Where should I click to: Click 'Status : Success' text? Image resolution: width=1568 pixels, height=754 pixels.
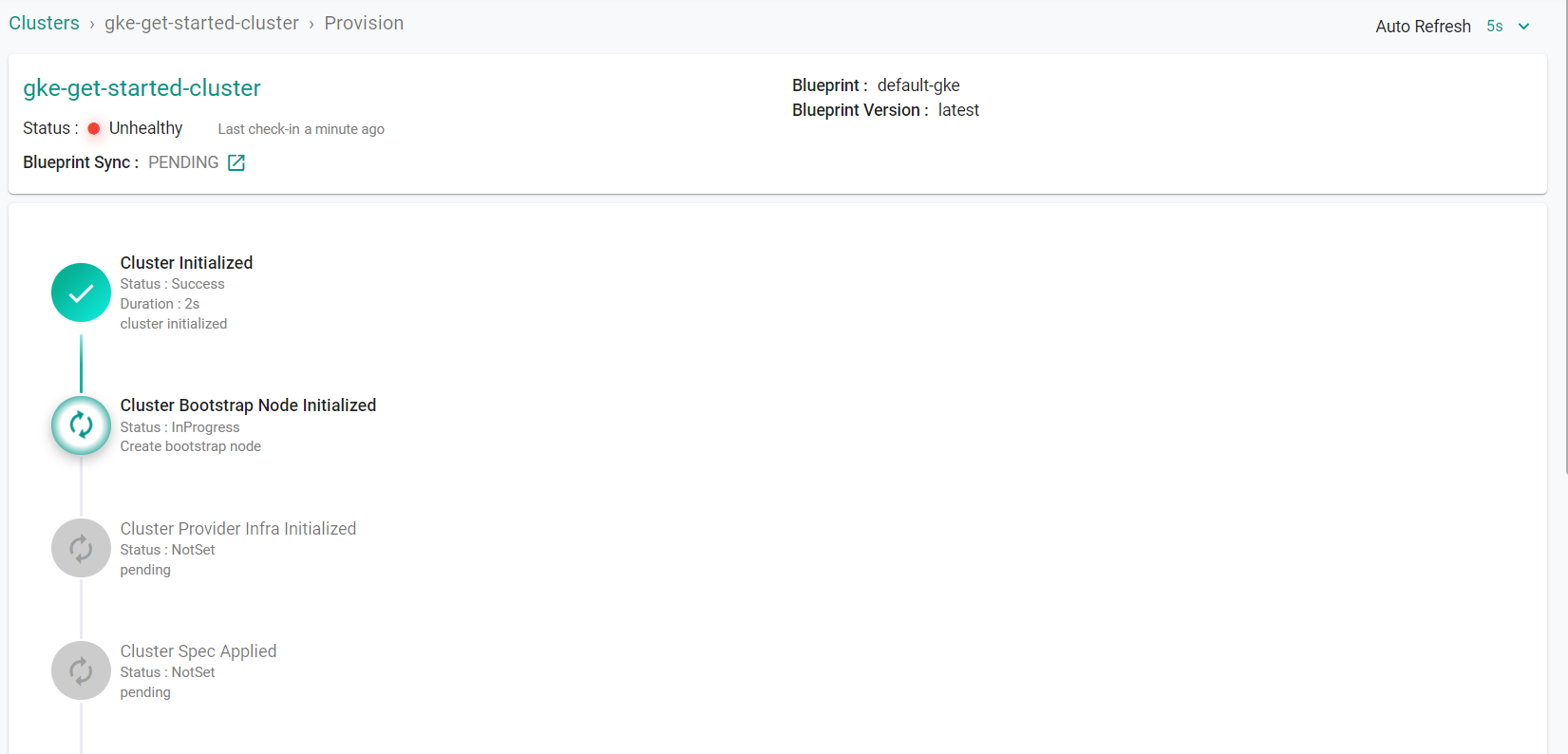coord(172,284)
